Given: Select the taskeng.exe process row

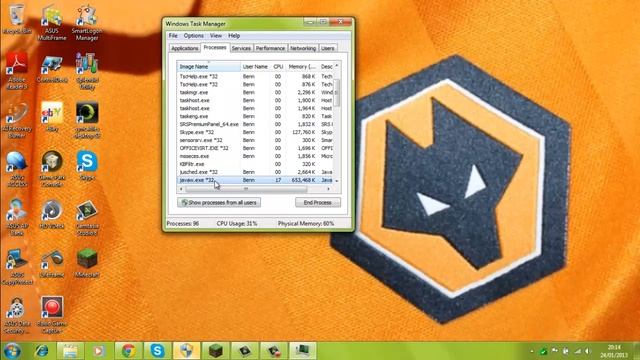Looking at the screenshot, I should [x=255, y=116].
